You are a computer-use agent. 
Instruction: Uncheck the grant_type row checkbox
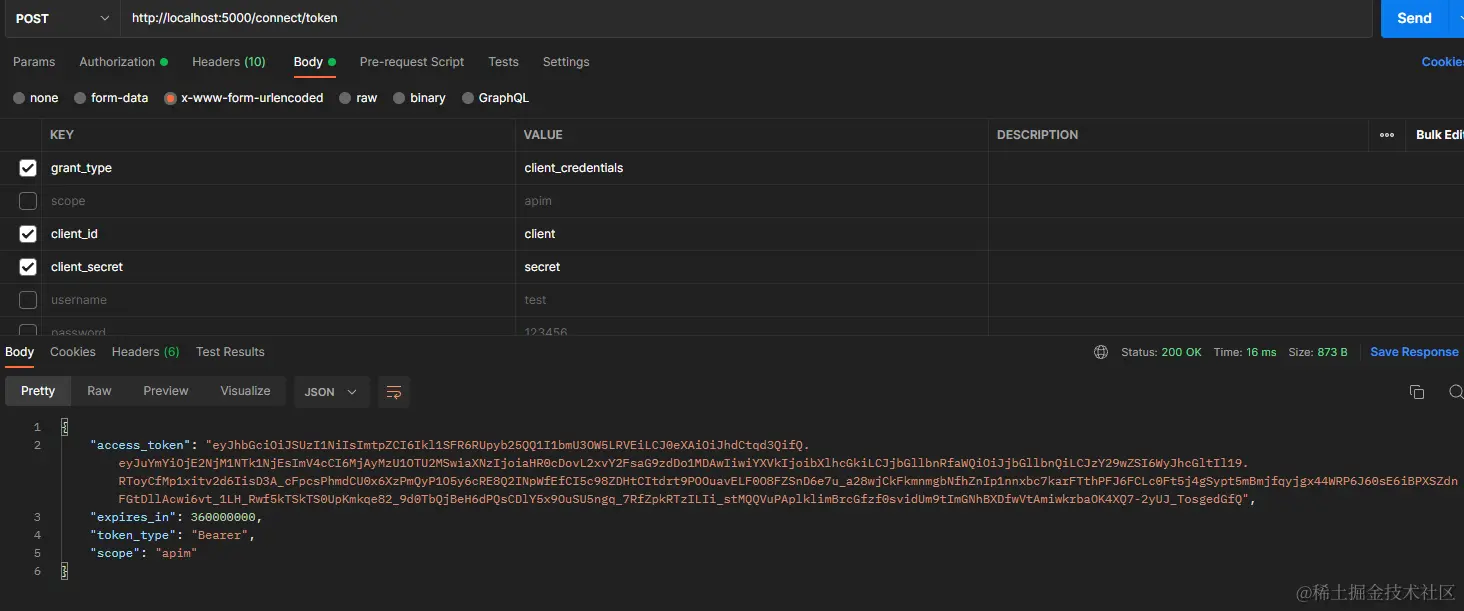(x=28, y=168)
